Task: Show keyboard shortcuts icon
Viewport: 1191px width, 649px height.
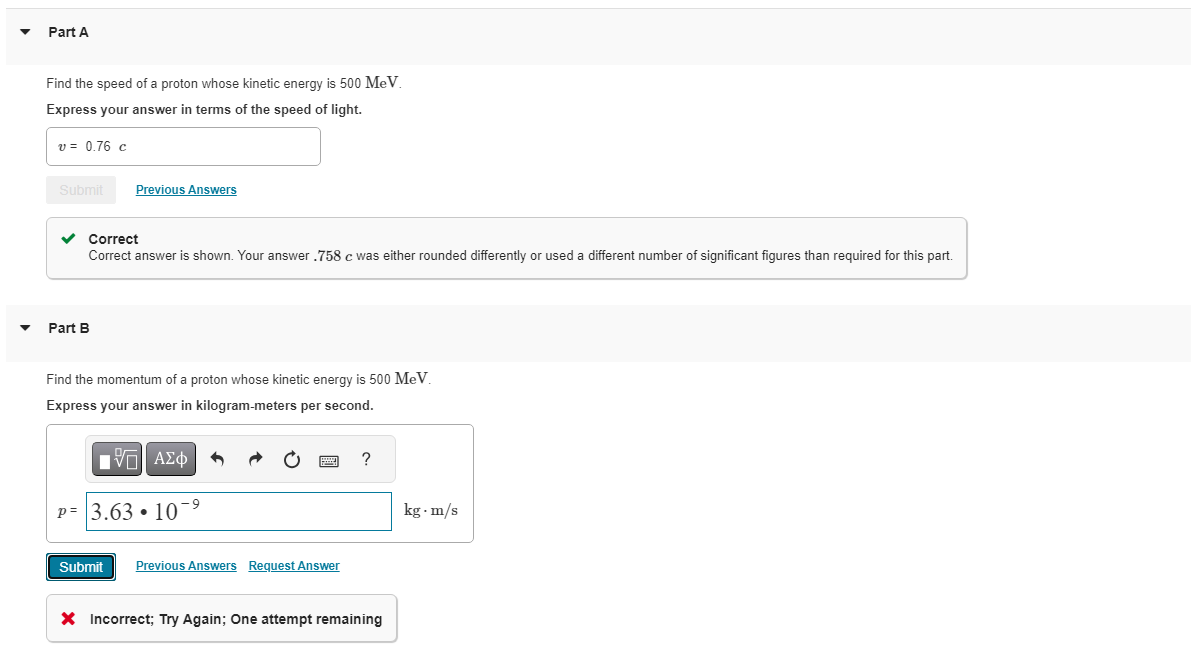Action: [329, 461]
